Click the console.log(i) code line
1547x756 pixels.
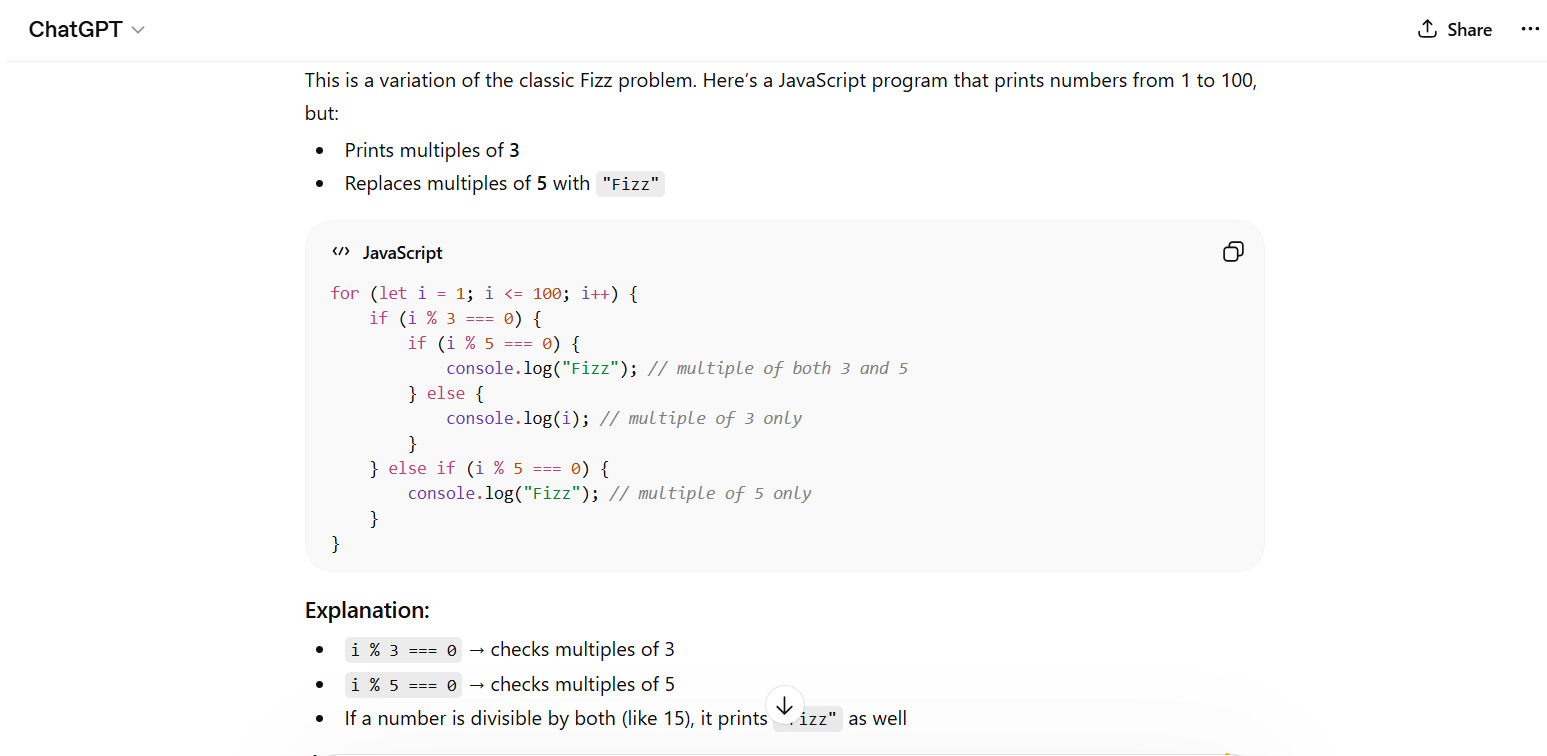point(518,418)
